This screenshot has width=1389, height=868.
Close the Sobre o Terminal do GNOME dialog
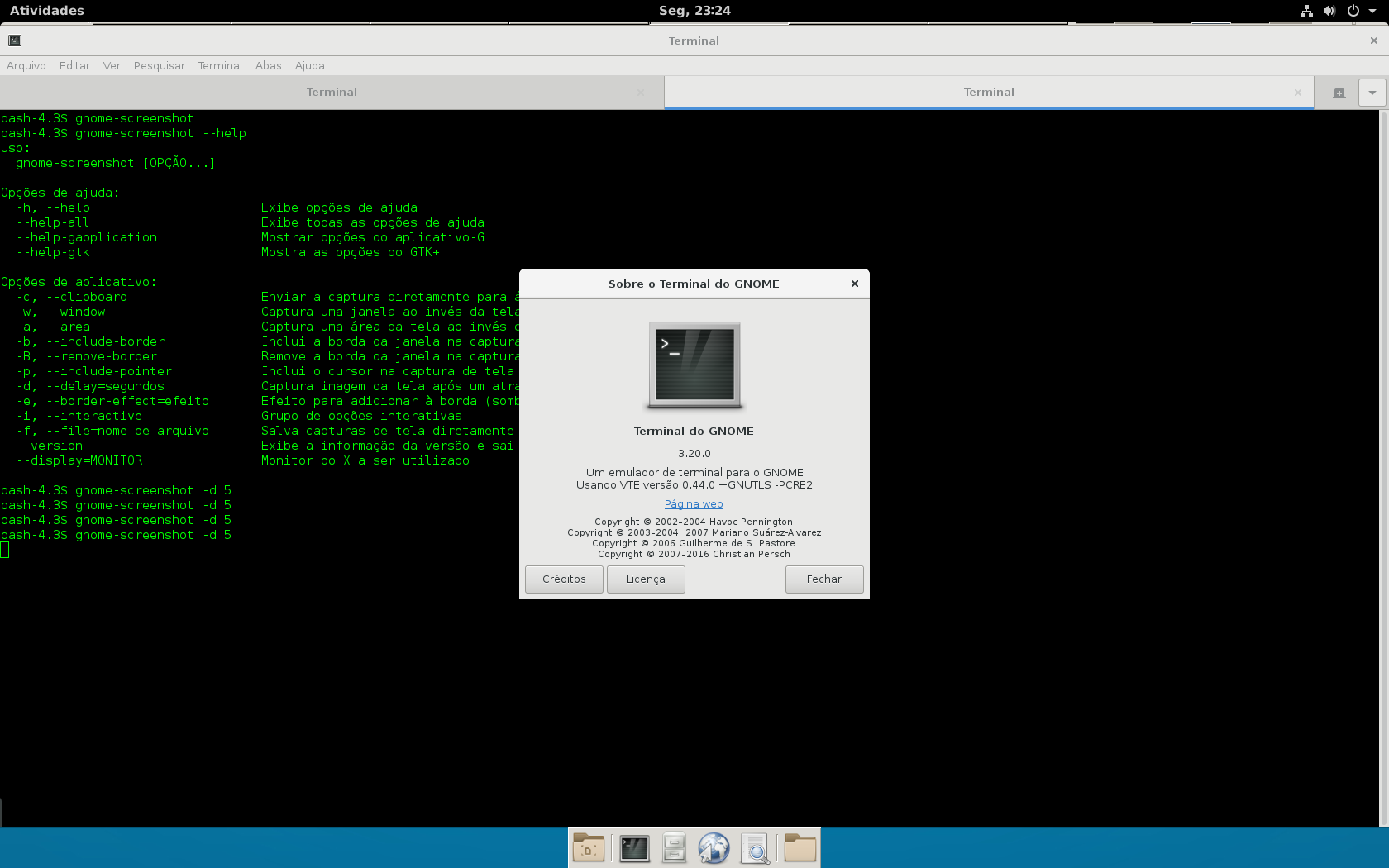(855, 284)
